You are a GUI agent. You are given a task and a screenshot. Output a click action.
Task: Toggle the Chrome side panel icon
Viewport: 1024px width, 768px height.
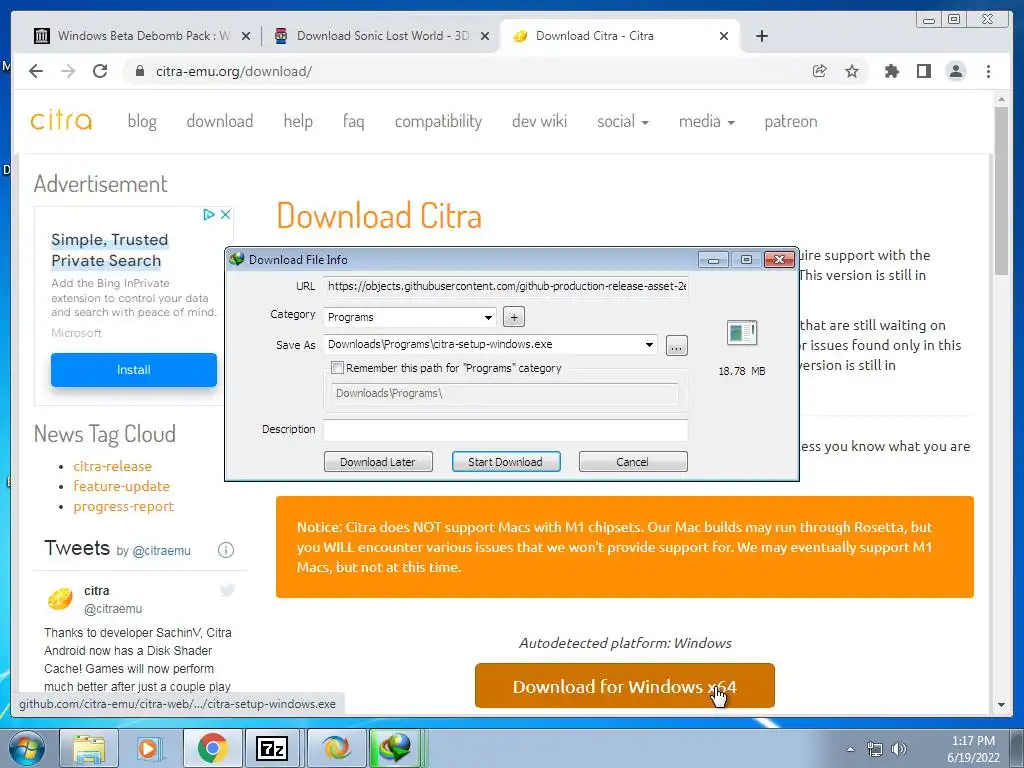tap(923, 71)
